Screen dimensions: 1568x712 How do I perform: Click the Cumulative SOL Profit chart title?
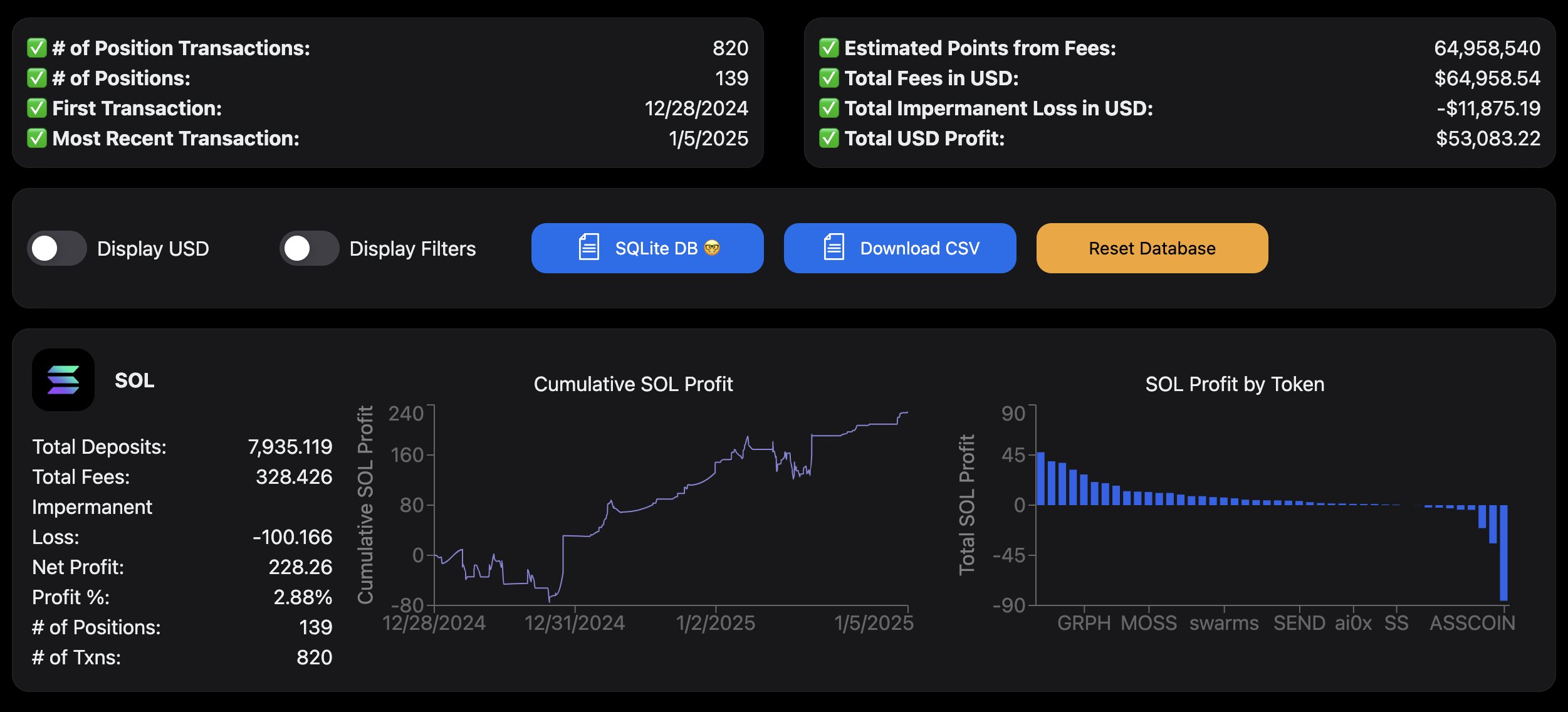tap(633, 384)
